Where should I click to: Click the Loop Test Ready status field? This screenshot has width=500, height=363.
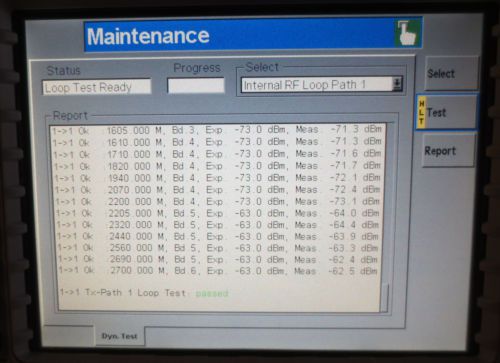click(x=97, y=87)
